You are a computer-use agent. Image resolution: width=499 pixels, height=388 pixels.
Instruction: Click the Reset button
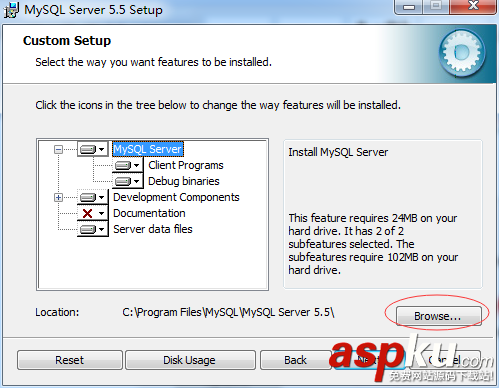coord(70,360)
